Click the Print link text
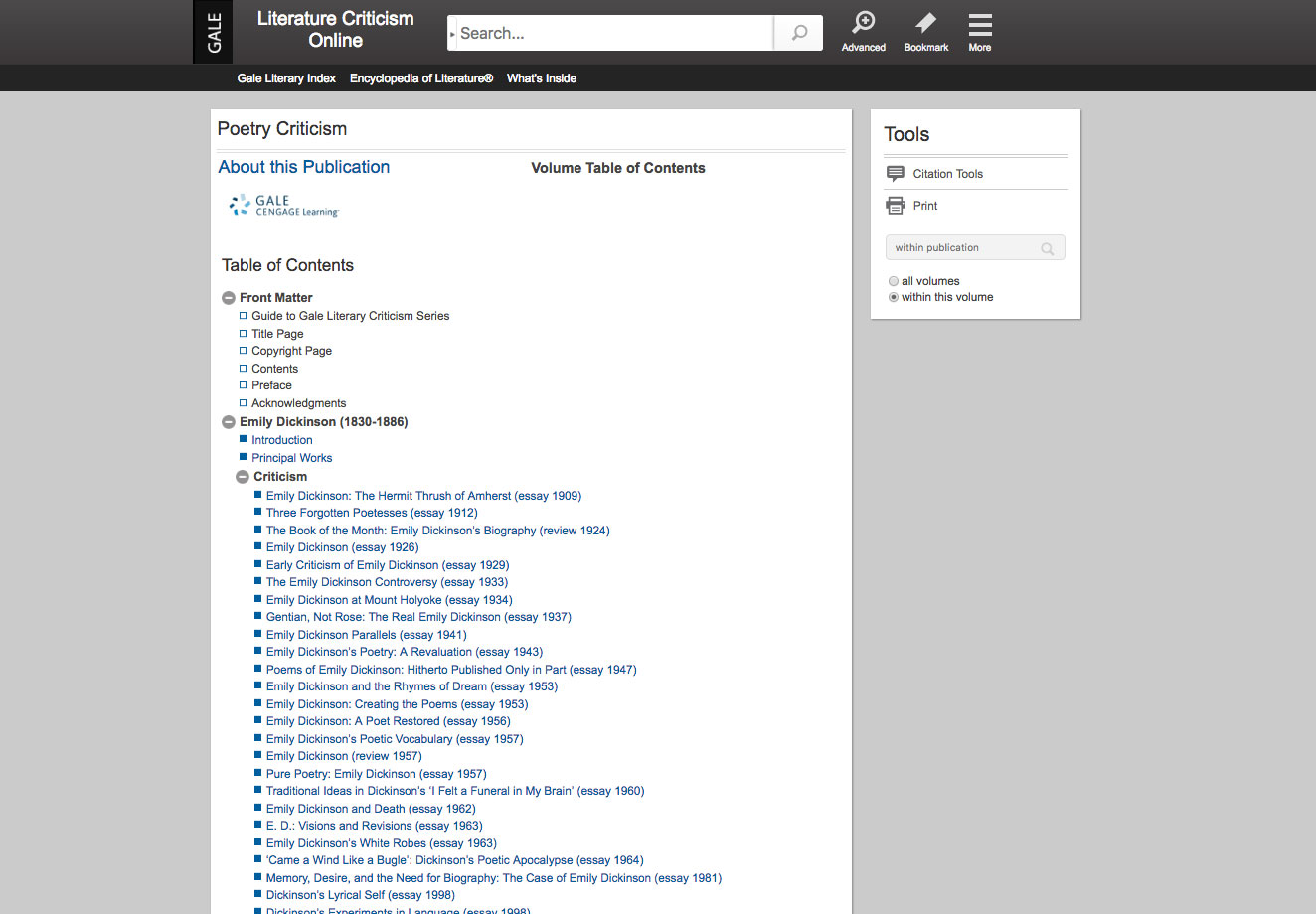The width and height of the screenshot is (1316, 914). tap(925, 206)
